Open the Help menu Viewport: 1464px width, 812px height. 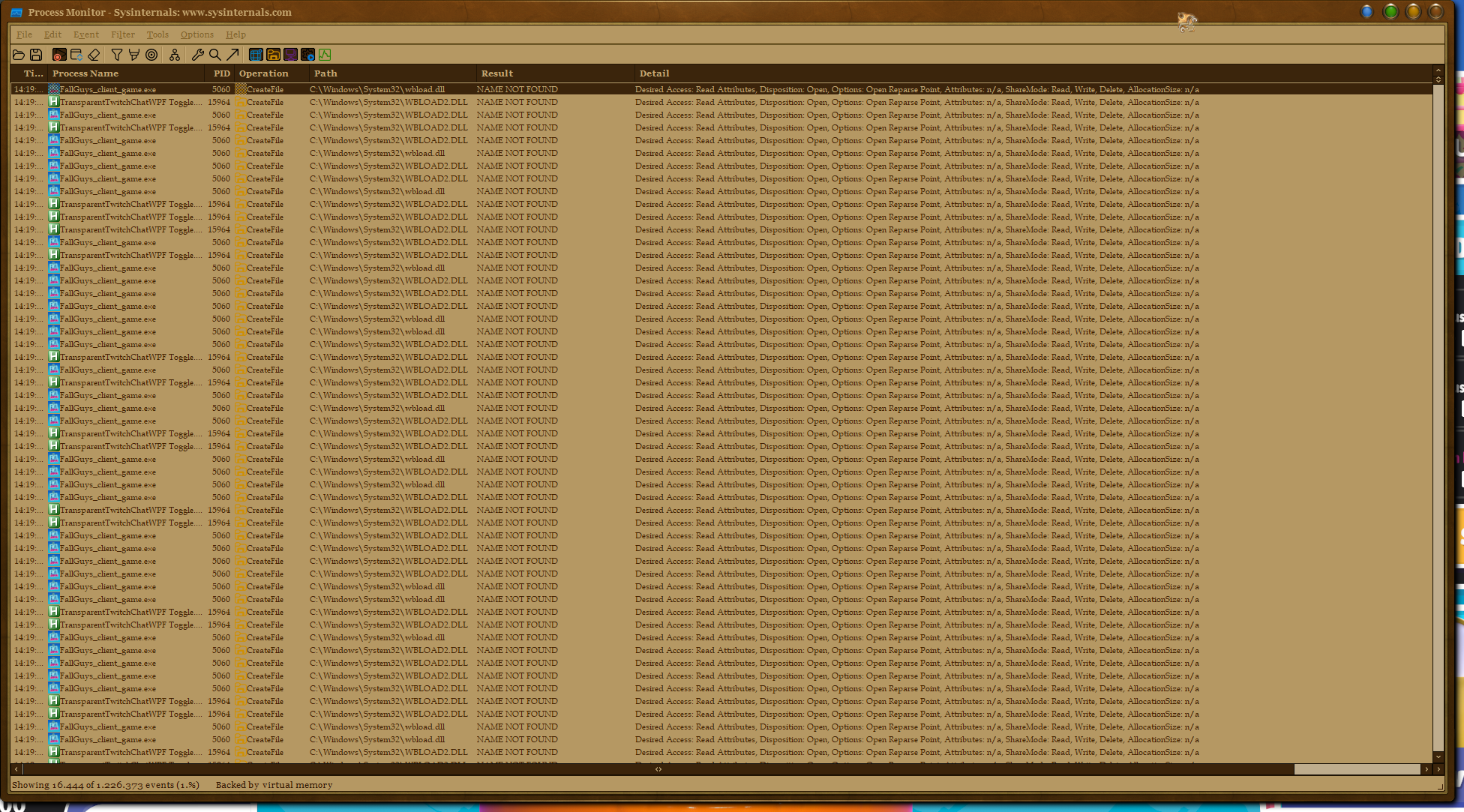[x=236, y=34]
